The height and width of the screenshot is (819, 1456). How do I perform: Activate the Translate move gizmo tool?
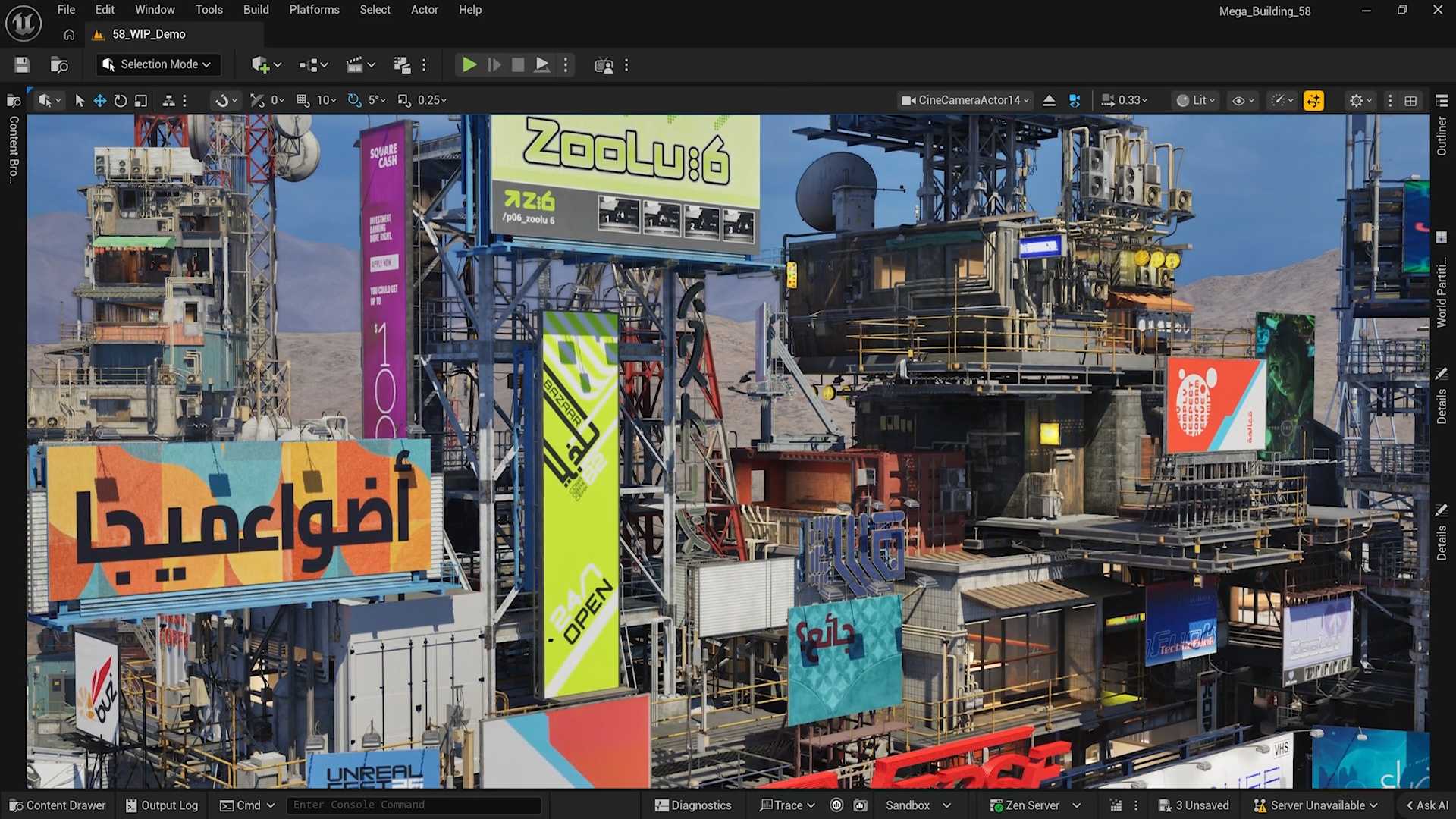pyautogui.click(x=100, y=100)
